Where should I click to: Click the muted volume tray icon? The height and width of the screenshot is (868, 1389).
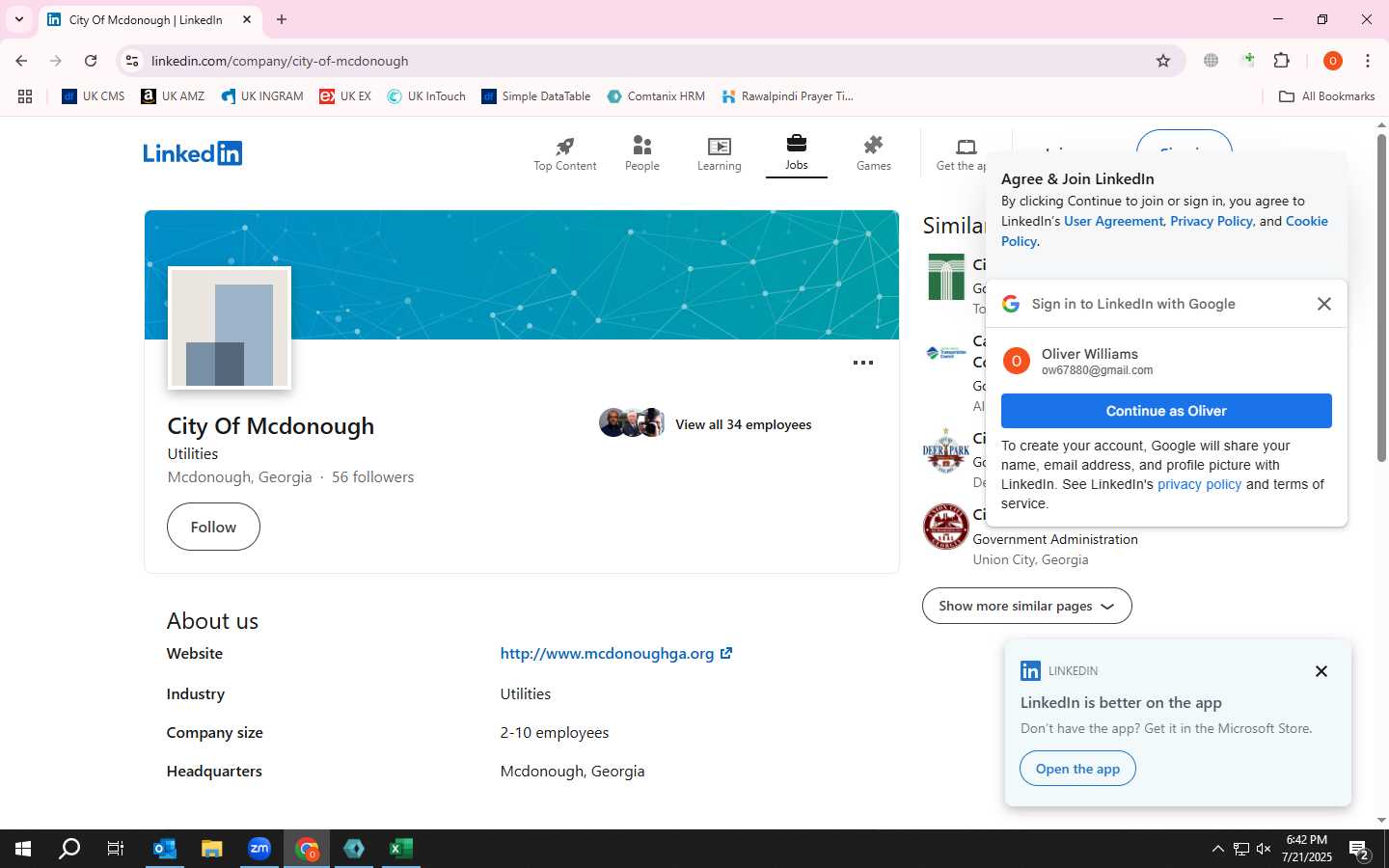click(x=1264, y=849)
